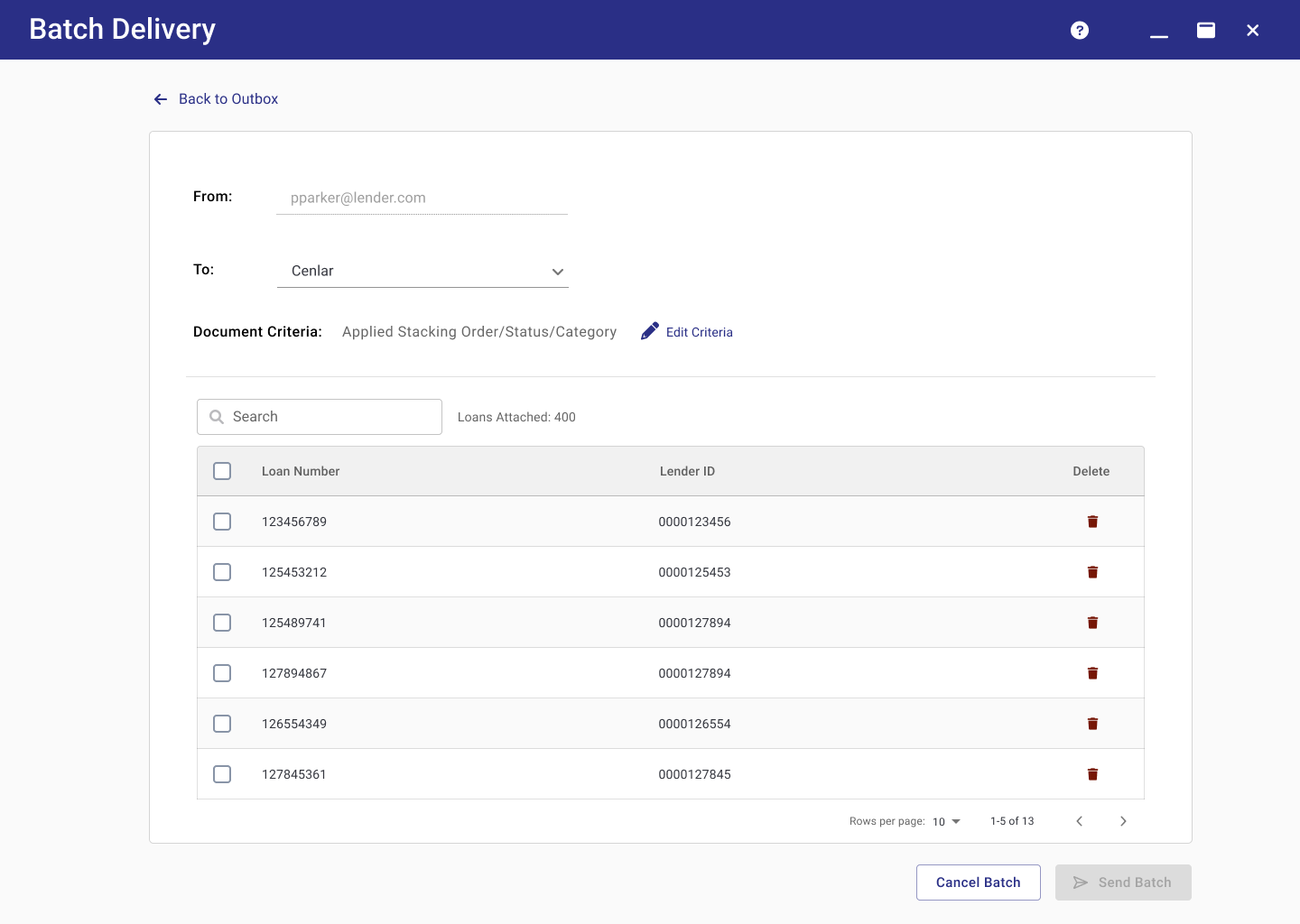Open the help question mark icon
1300x924 pixels.
tap(1080, 30)
